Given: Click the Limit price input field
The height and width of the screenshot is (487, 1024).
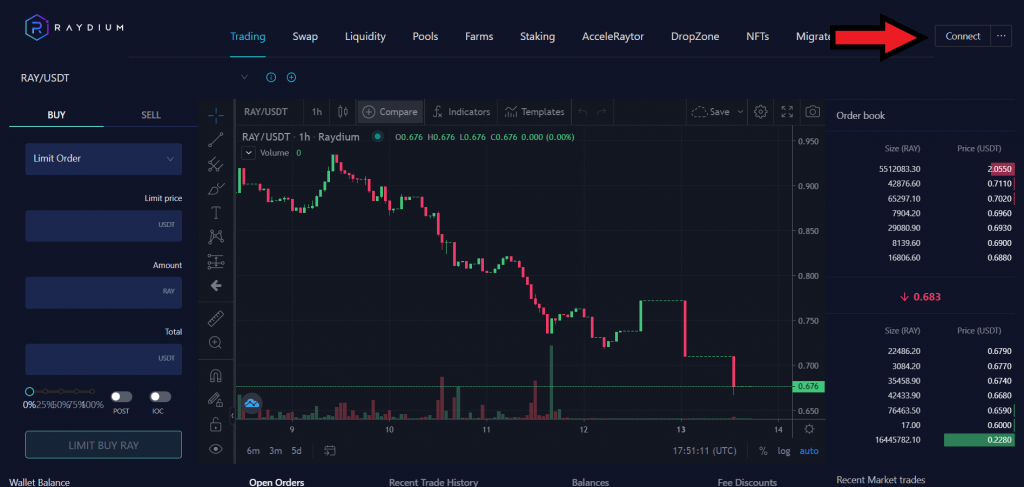Looking at the screenshot, I should tap(104, 225).
